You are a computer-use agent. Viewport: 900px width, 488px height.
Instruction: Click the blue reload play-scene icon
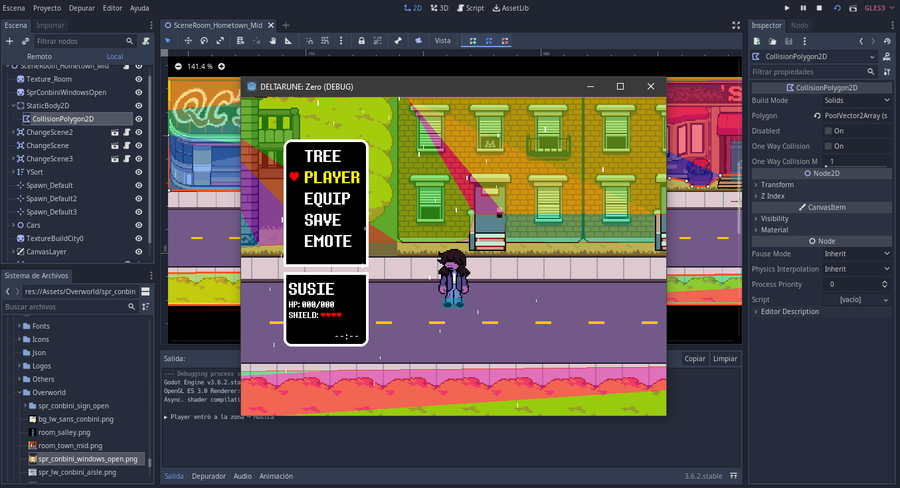coord(837,8)
